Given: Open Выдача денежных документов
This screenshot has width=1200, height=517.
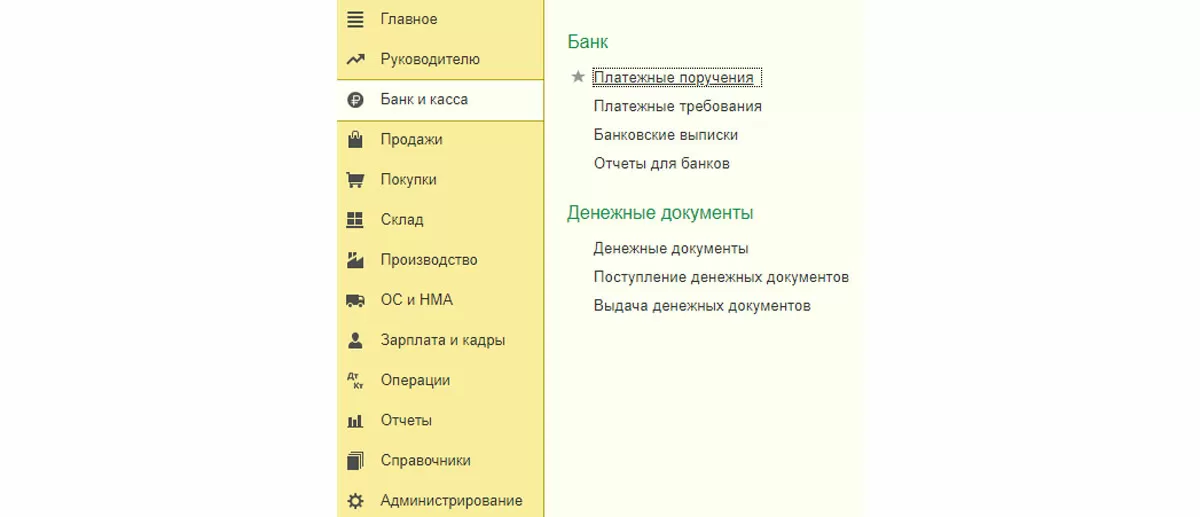Looking at the screenshot, I should point(701,306).
